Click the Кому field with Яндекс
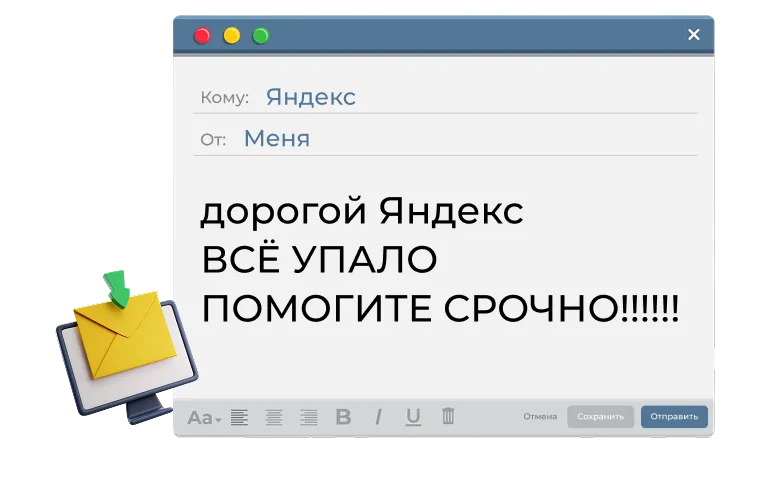This screenshot has height=502, width=767. pyautogui.click(x=445, y=97)
